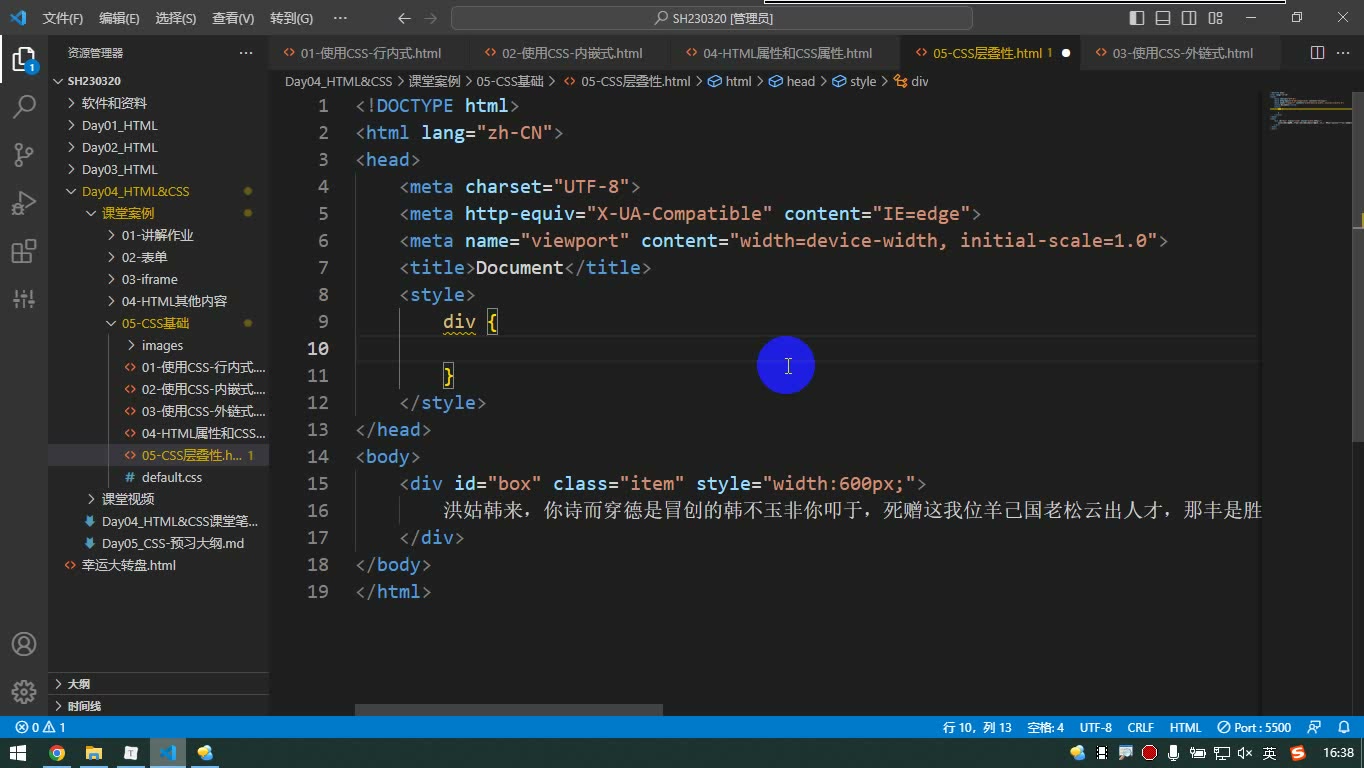Expand the 大纲 outline section
Image resolution: width=1364 pixels, height=768 pixels.
pos(158,684)
